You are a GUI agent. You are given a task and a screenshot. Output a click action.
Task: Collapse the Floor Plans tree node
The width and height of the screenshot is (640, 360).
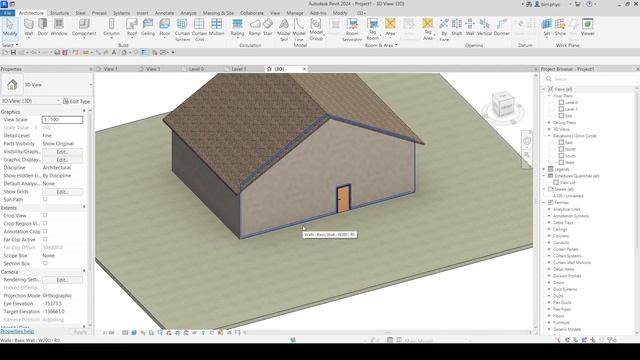549,96
